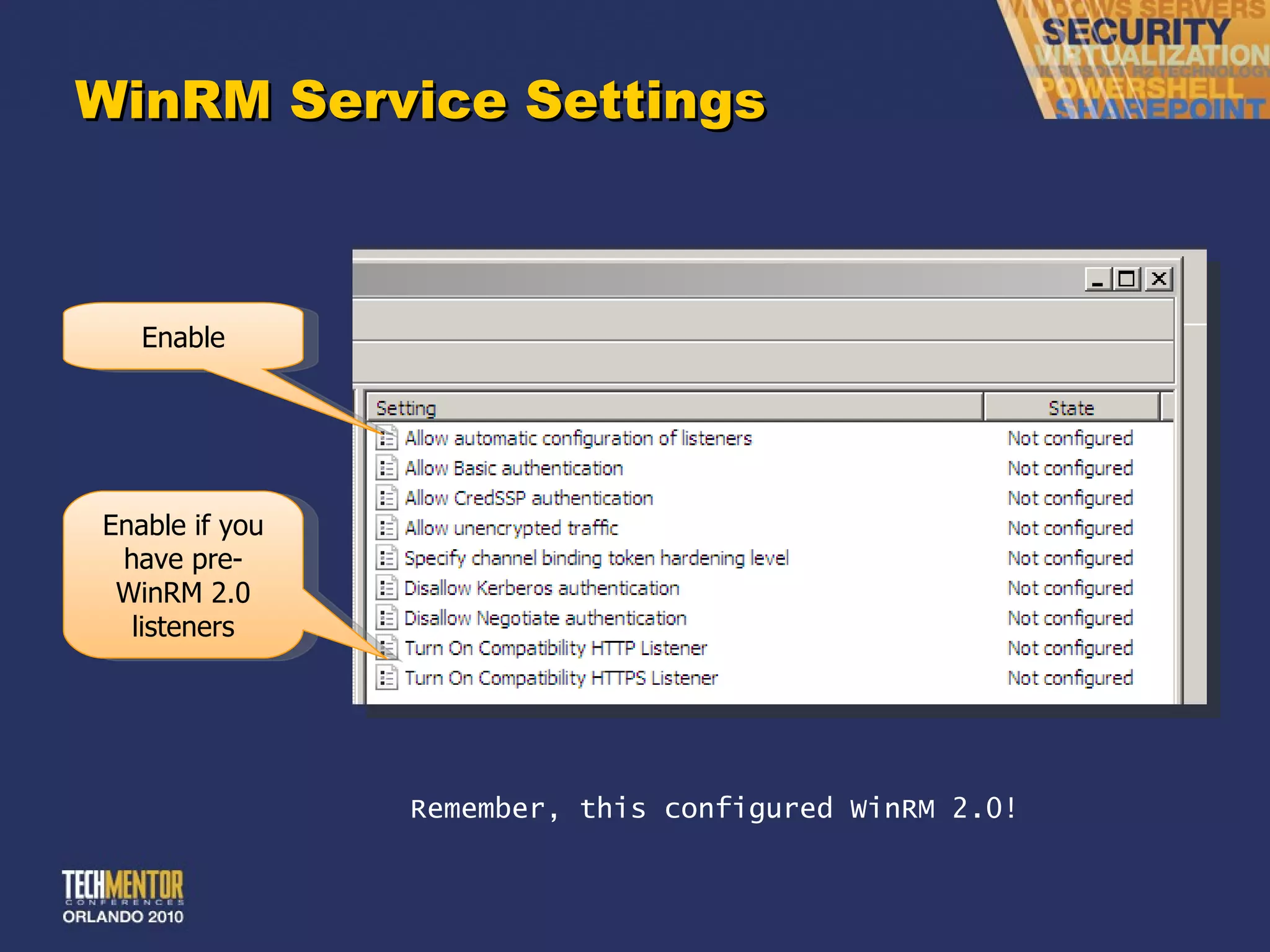Select icon next to Allow CredSSP authentication
This screenshot has height=952, width=1270.
(387, 498)
